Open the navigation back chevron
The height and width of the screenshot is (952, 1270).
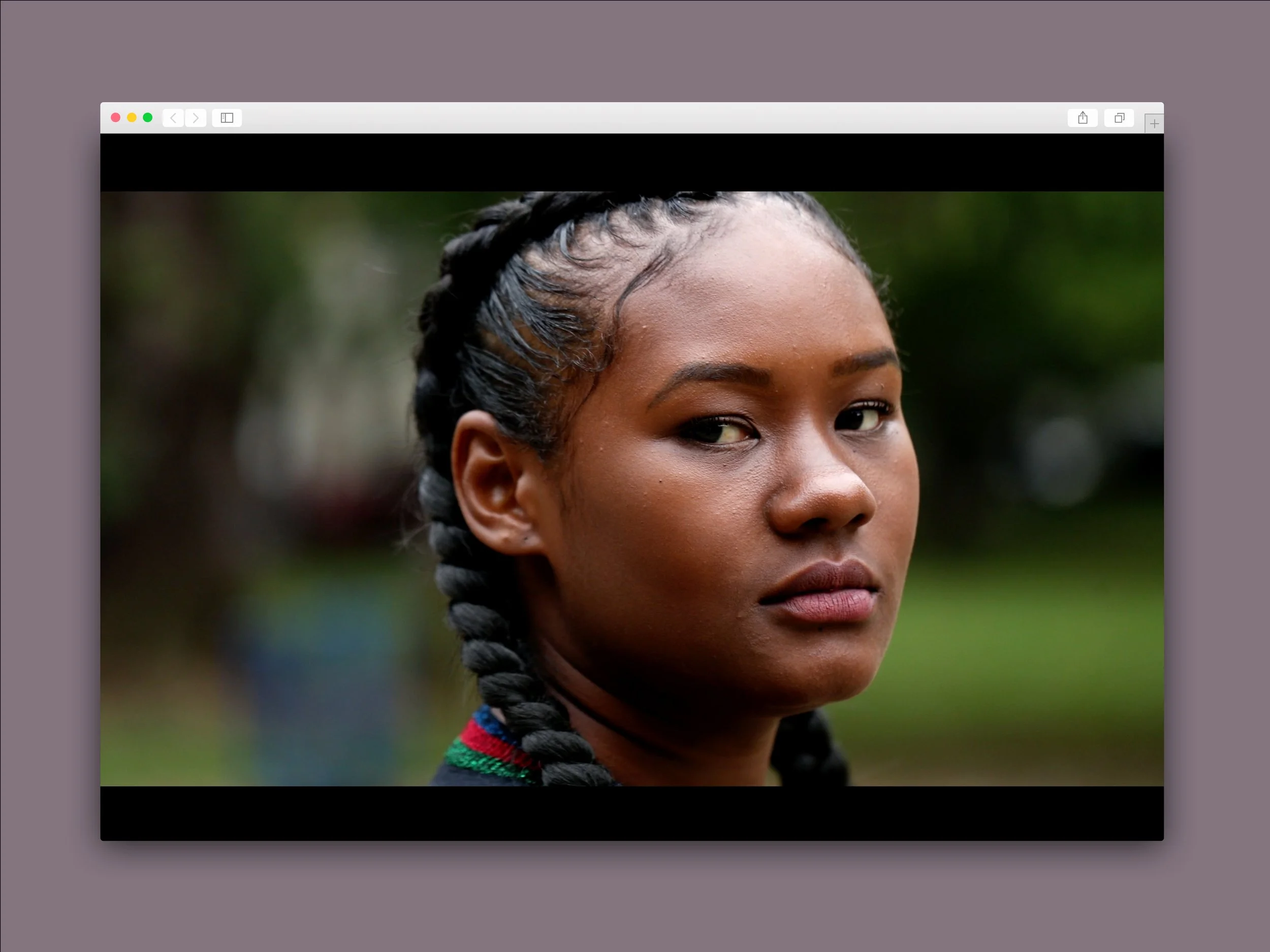[173, 118]
